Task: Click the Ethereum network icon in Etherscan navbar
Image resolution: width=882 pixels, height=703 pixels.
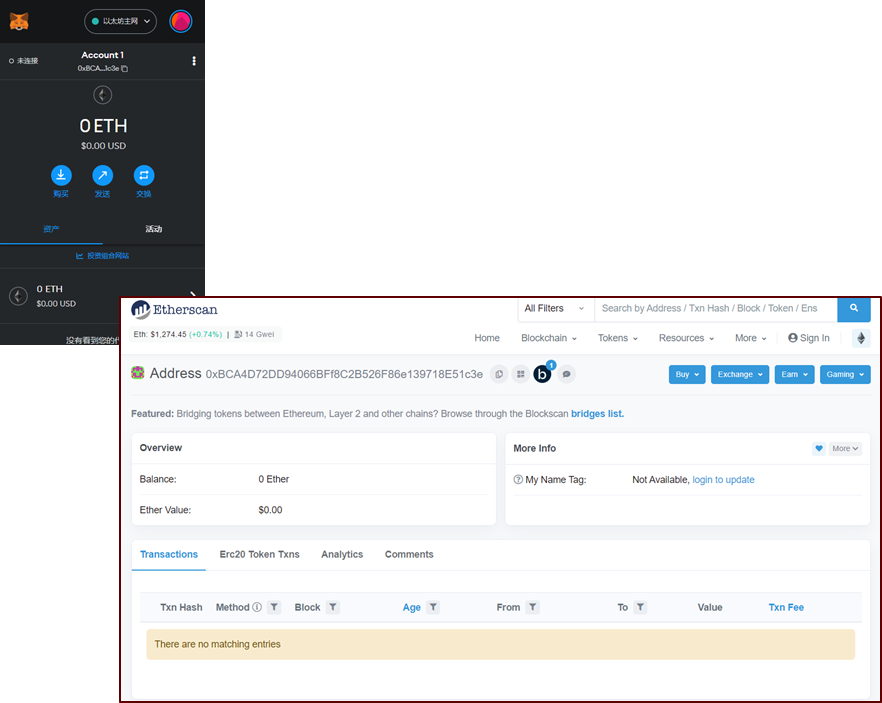Action: point(861,338)
